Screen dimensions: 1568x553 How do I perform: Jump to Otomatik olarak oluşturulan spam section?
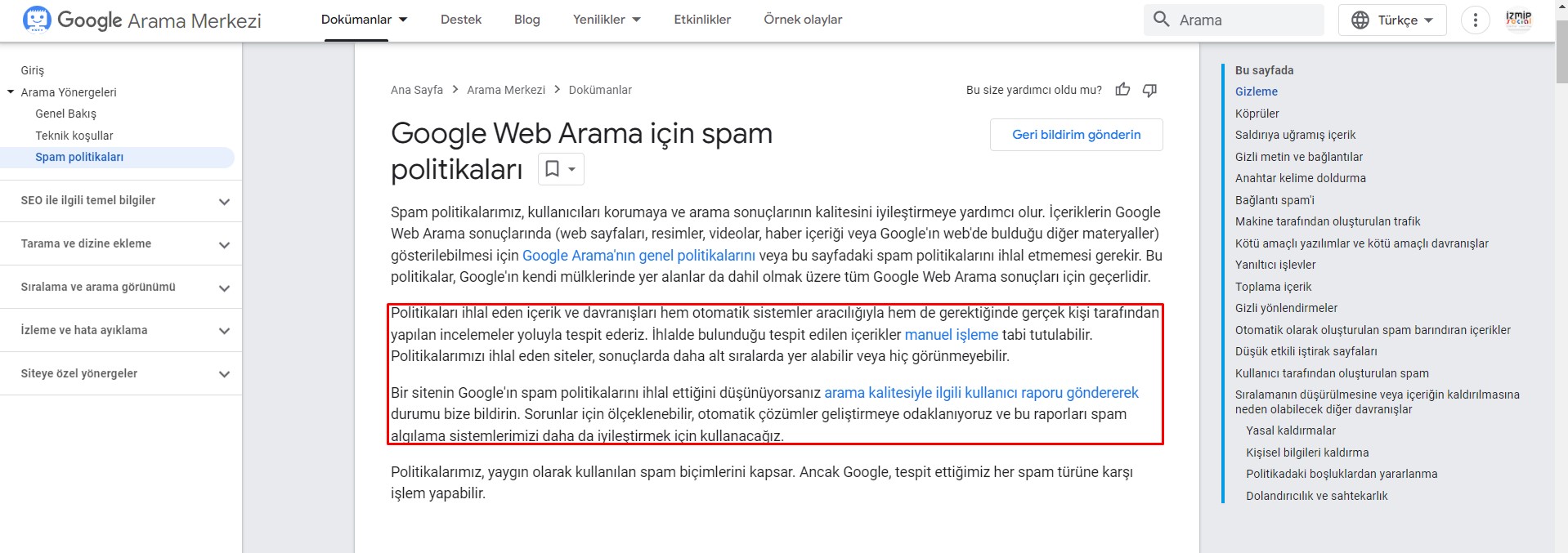[x=1373, y=330]
